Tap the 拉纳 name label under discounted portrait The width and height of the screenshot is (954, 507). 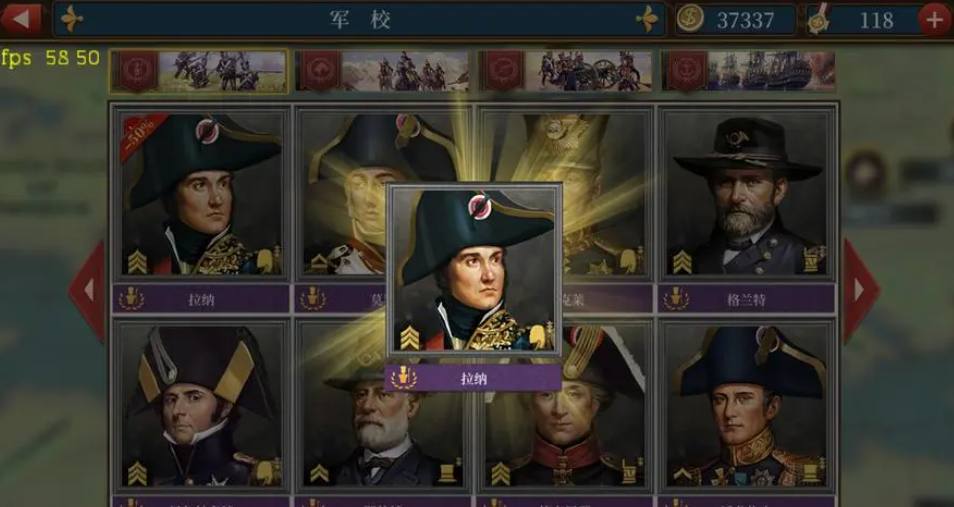201,299
